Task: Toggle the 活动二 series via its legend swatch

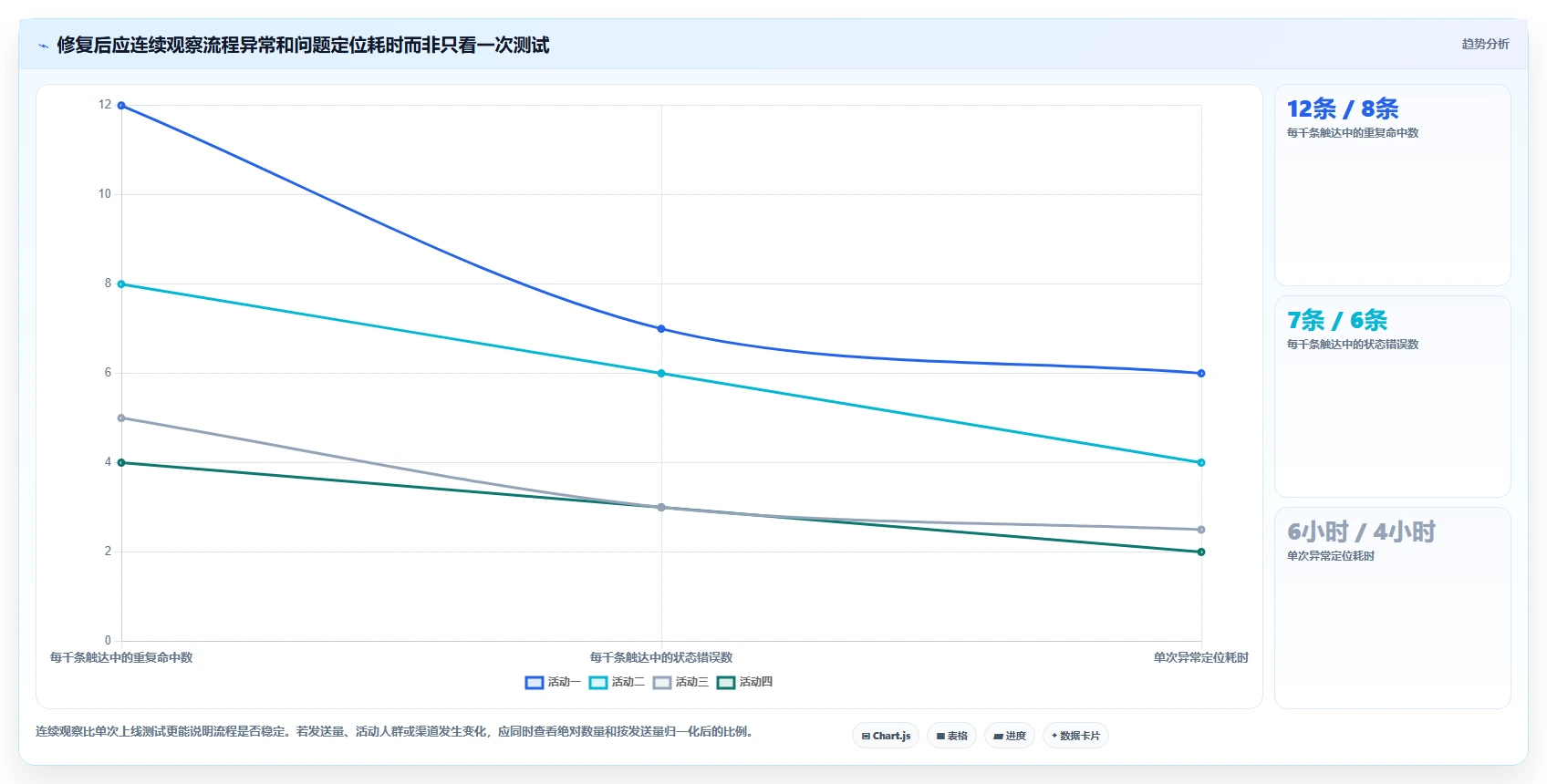Action: point(598,682)
